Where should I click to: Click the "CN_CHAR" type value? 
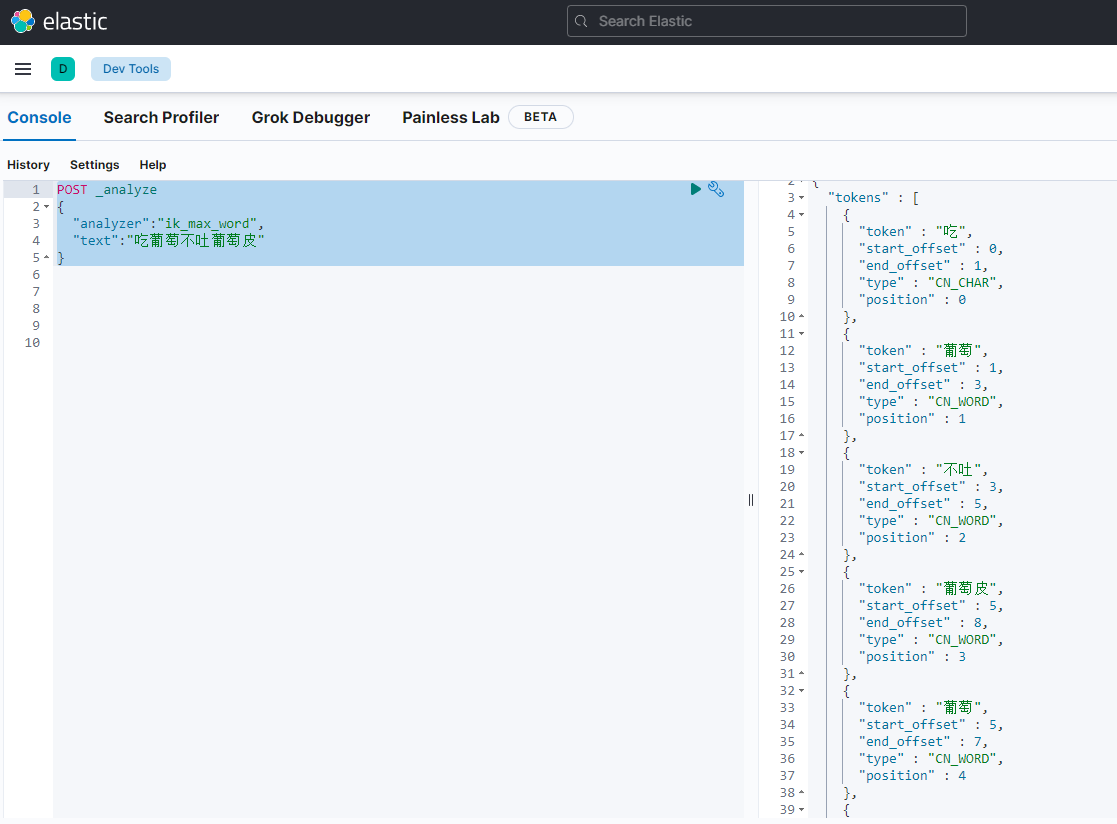[962, 283]
